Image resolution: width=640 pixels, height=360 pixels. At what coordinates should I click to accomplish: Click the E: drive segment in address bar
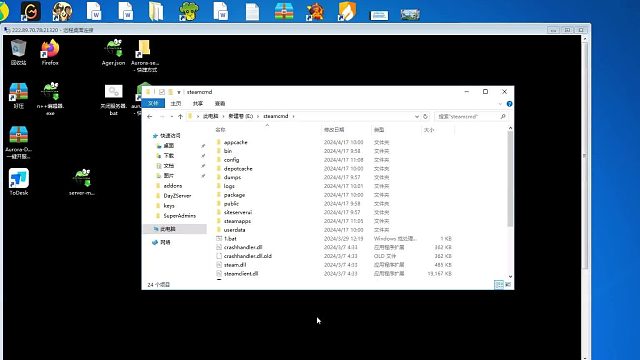[x=240, y=116]
